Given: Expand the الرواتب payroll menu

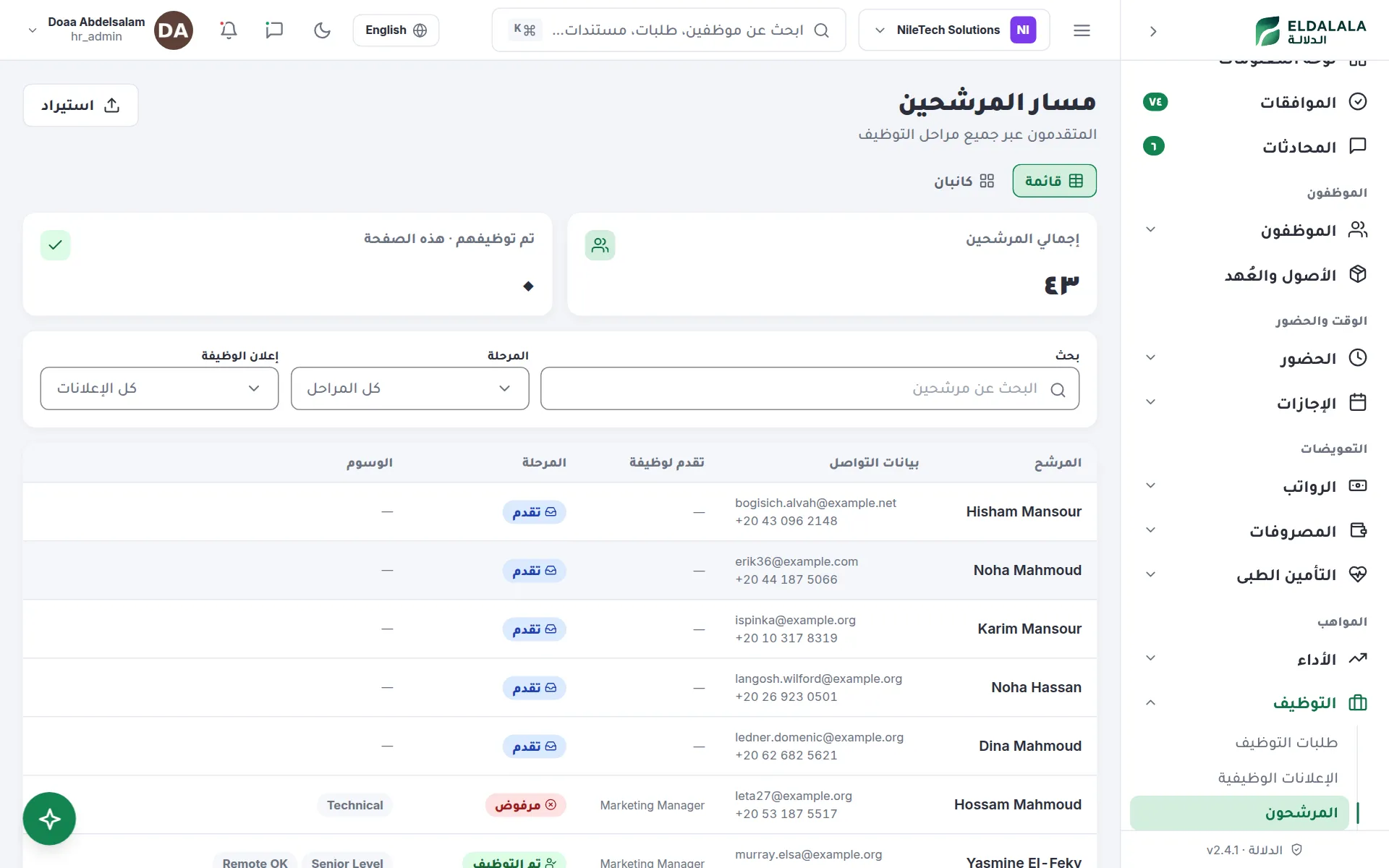Looking at the screenshot, I should click(1255, 486).
